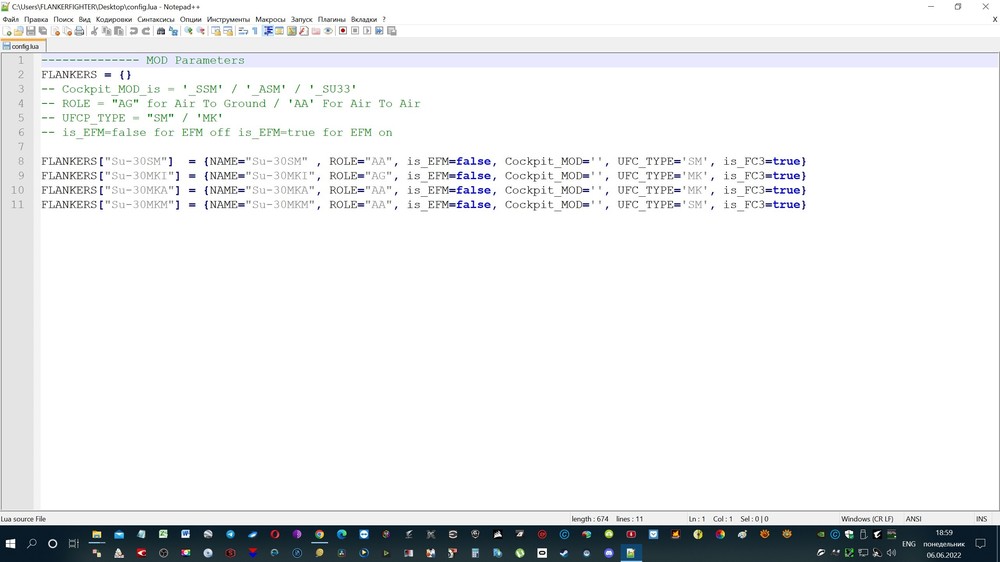Click the Start Recording macro icon

pos(342,31)
